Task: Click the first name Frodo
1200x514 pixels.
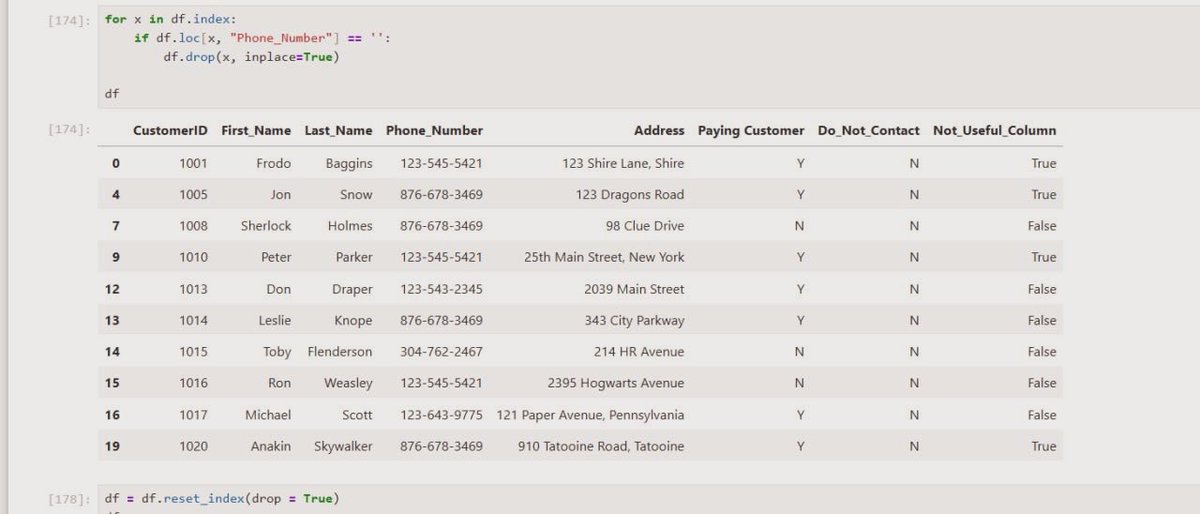Action: point(273,163)
